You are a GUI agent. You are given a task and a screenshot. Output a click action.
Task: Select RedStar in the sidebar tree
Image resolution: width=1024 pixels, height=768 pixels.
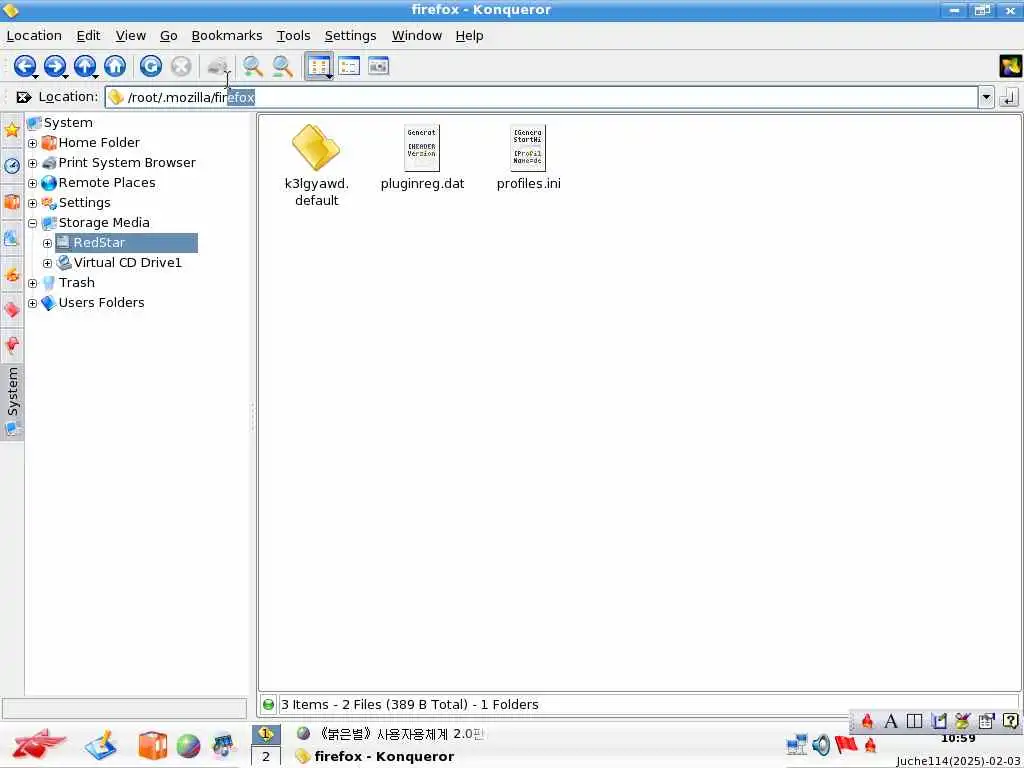[x=126, y=243]
